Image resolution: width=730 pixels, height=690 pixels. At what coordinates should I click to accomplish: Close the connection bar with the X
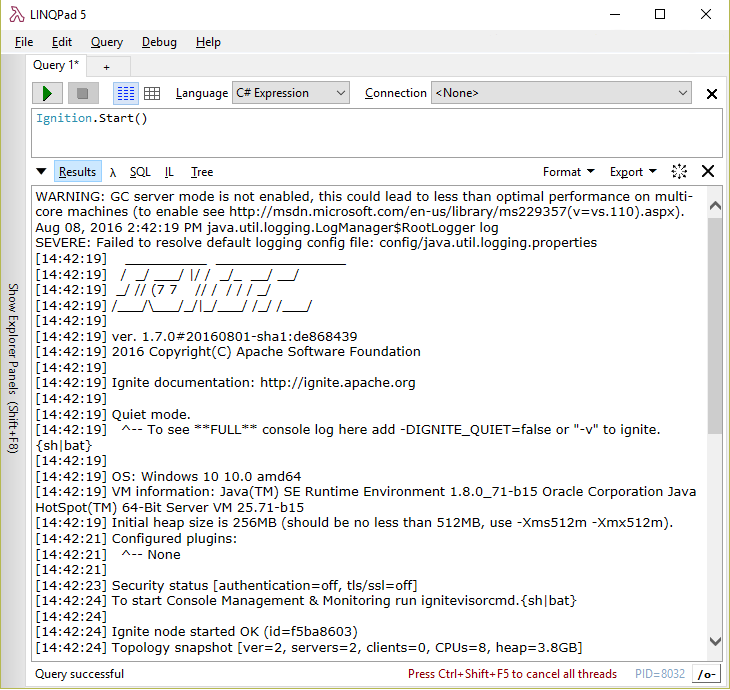[x=711, y=94]
